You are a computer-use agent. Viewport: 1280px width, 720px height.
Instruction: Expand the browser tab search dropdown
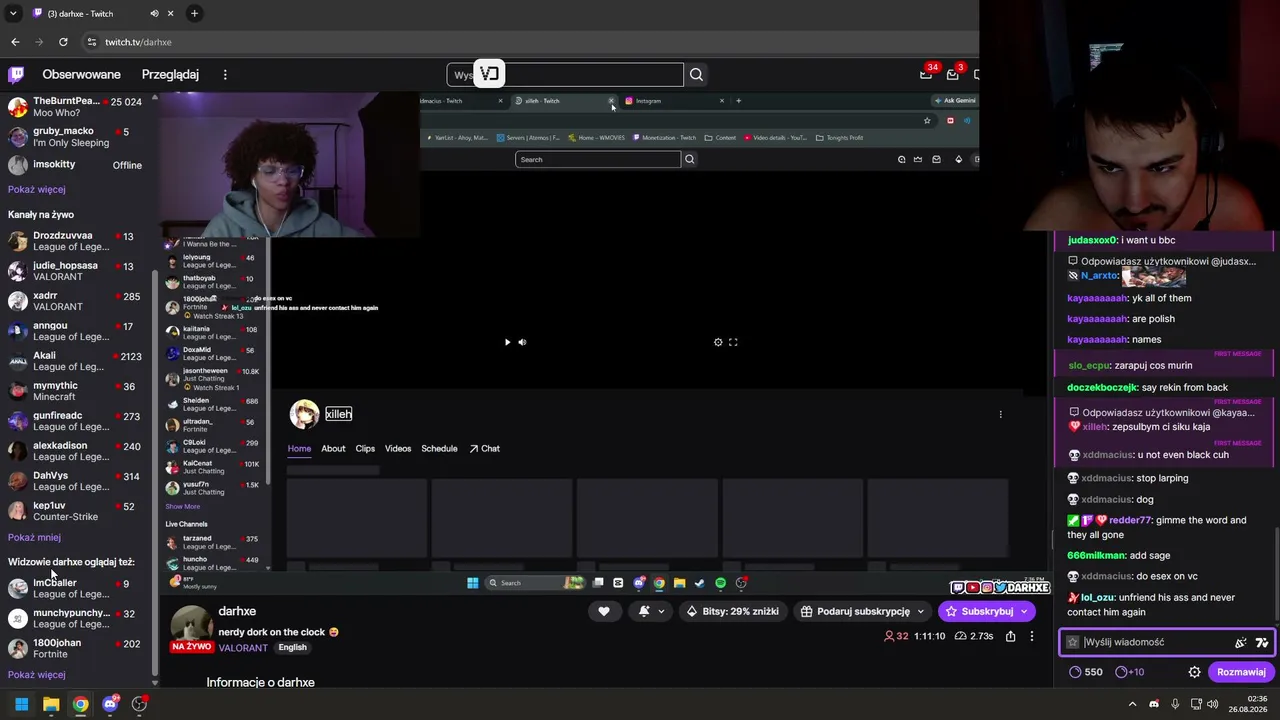click(13, 14)
